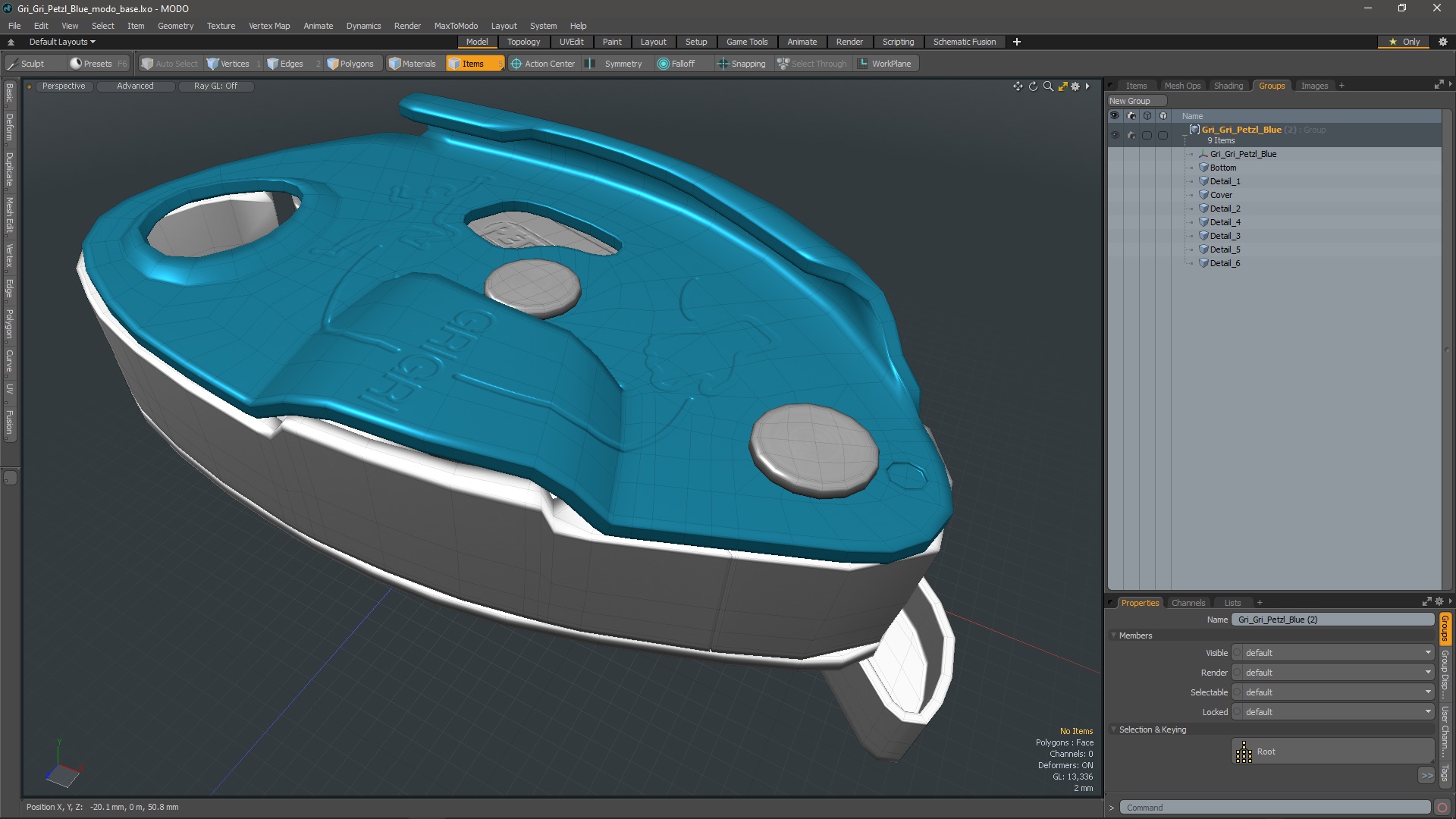Click the double-arrow more button in Properties

pos(1426,775)
